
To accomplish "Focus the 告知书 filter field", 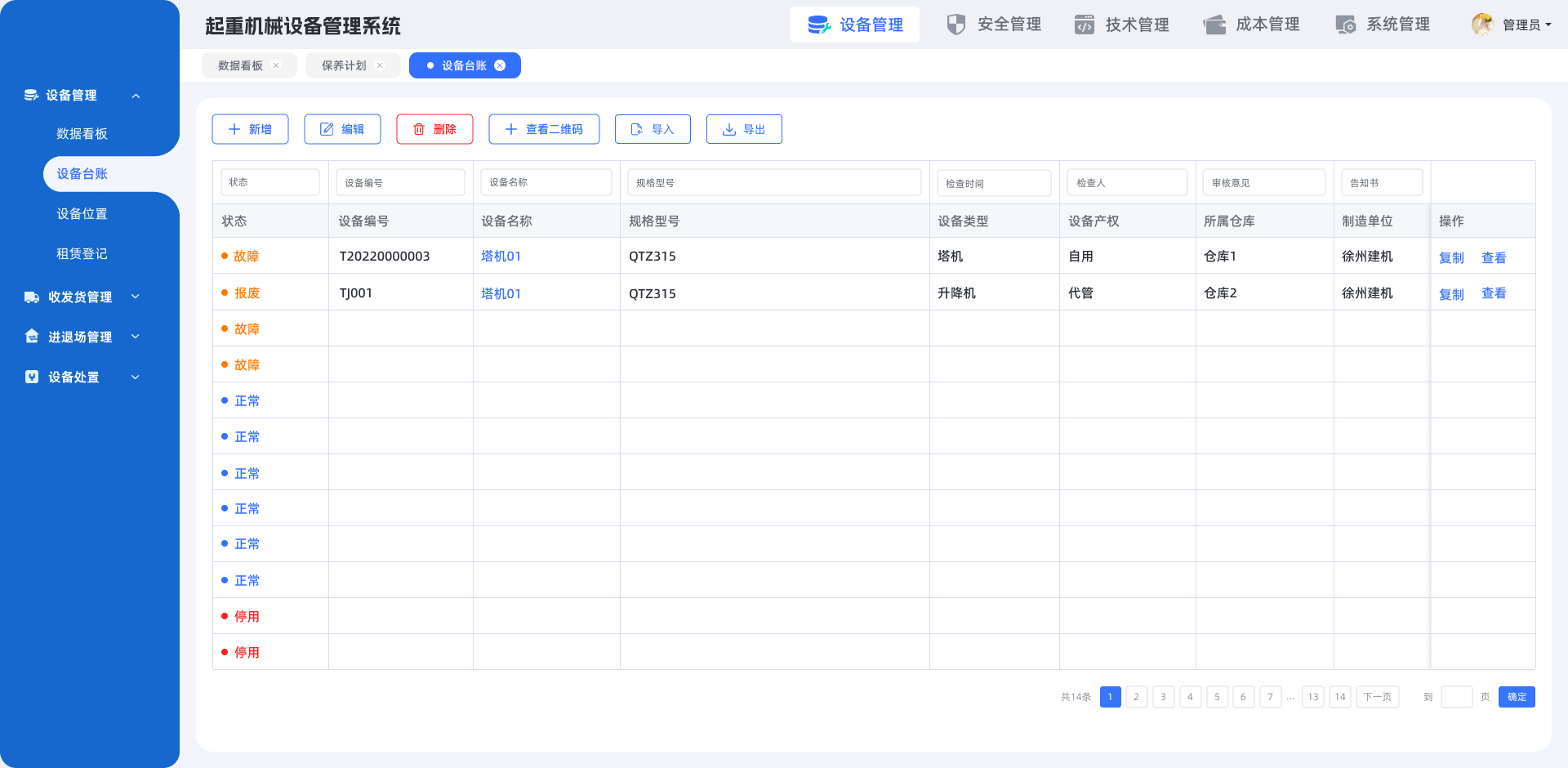I will pyautogui.click(x=1382, y=182).
